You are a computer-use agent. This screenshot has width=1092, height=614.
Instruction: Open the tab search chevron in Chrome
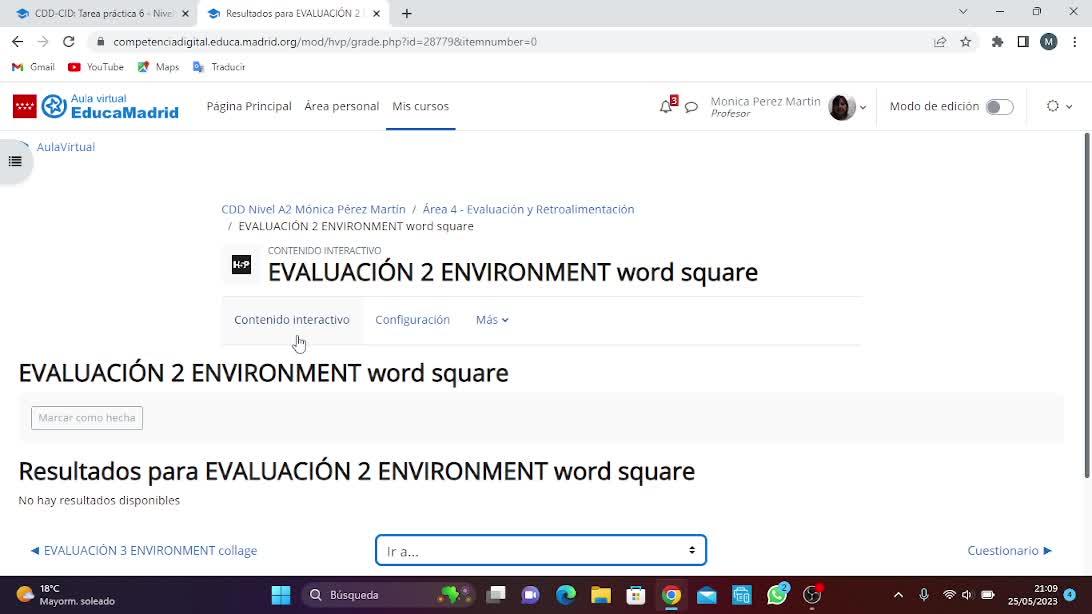click(x=963, y=12)
